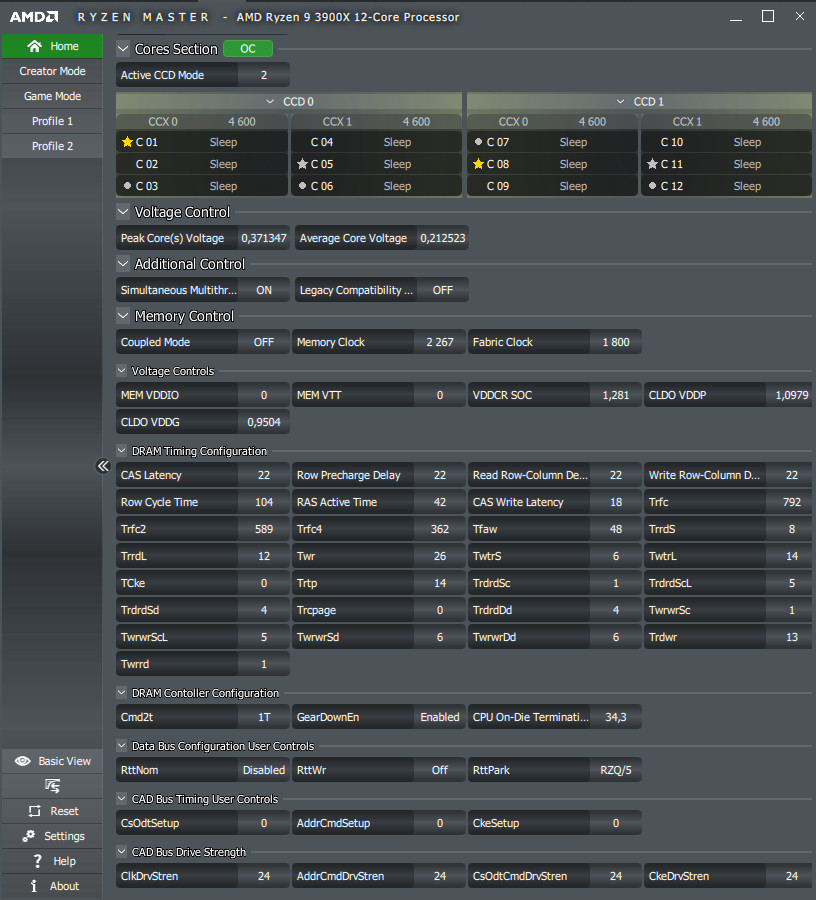The image size is (816, 900).
Task: Collapse CAD Bus Timing User Controls
Action: click(x=122, y=798)
